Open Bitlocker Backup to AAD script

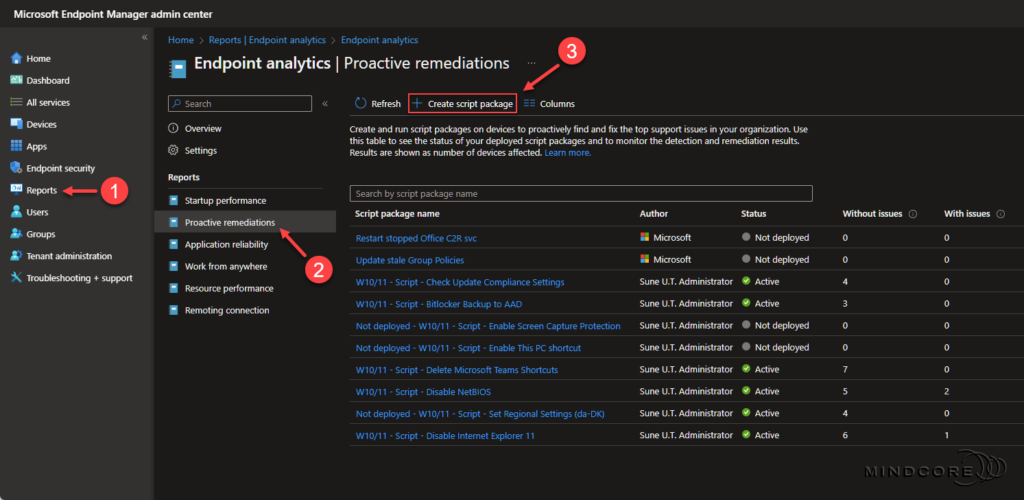[x=439, y=304]
